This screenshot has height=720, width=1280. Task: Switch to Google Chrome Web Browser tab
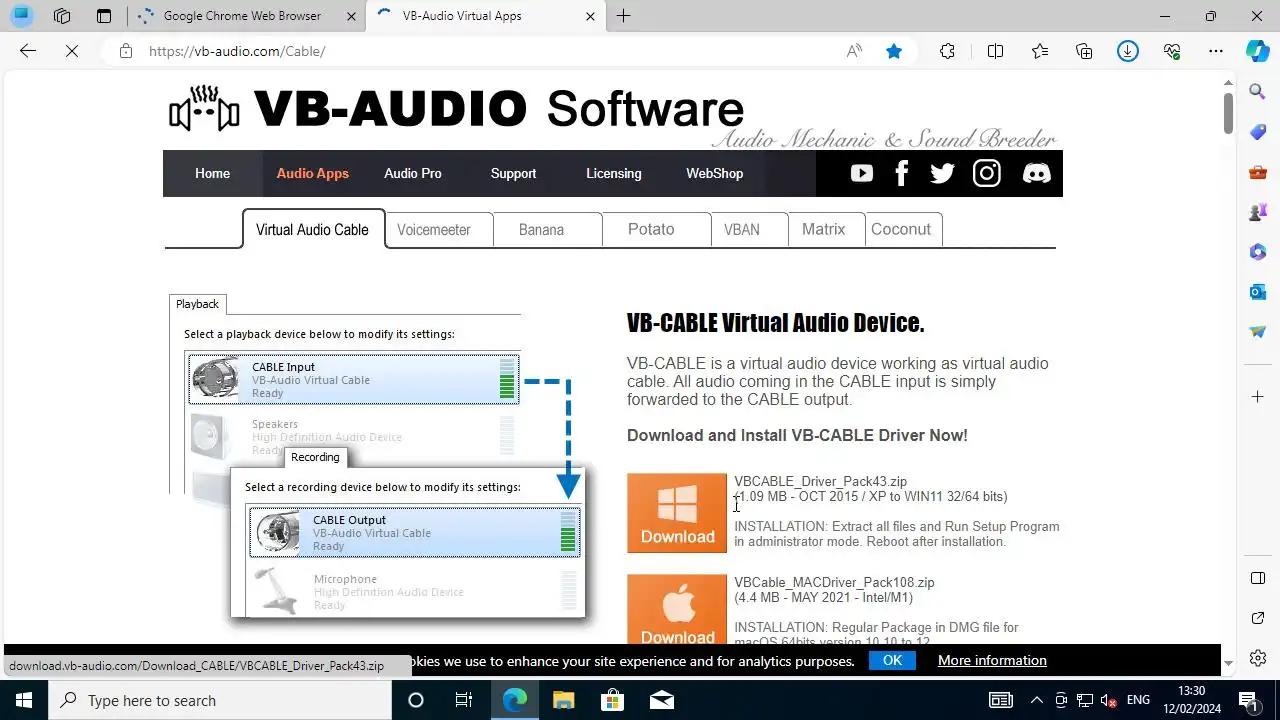pos(242,16)
